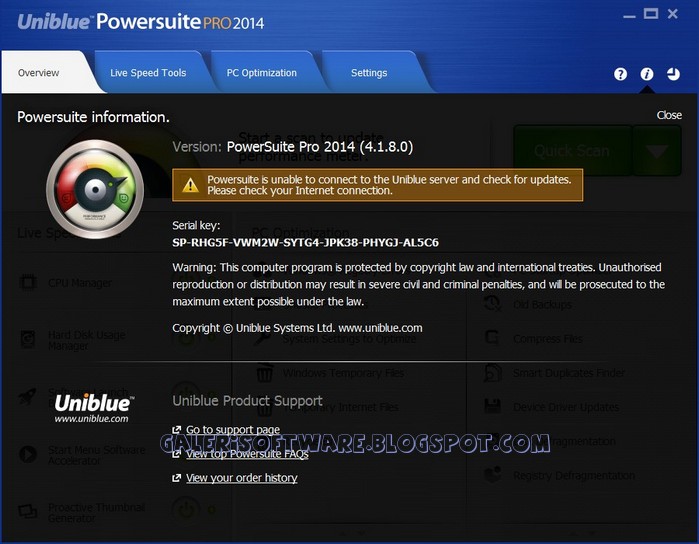Click the update warning triangle icon
Image resolution: width=699 pixels, height=544 pixels.
click(190, 185)
